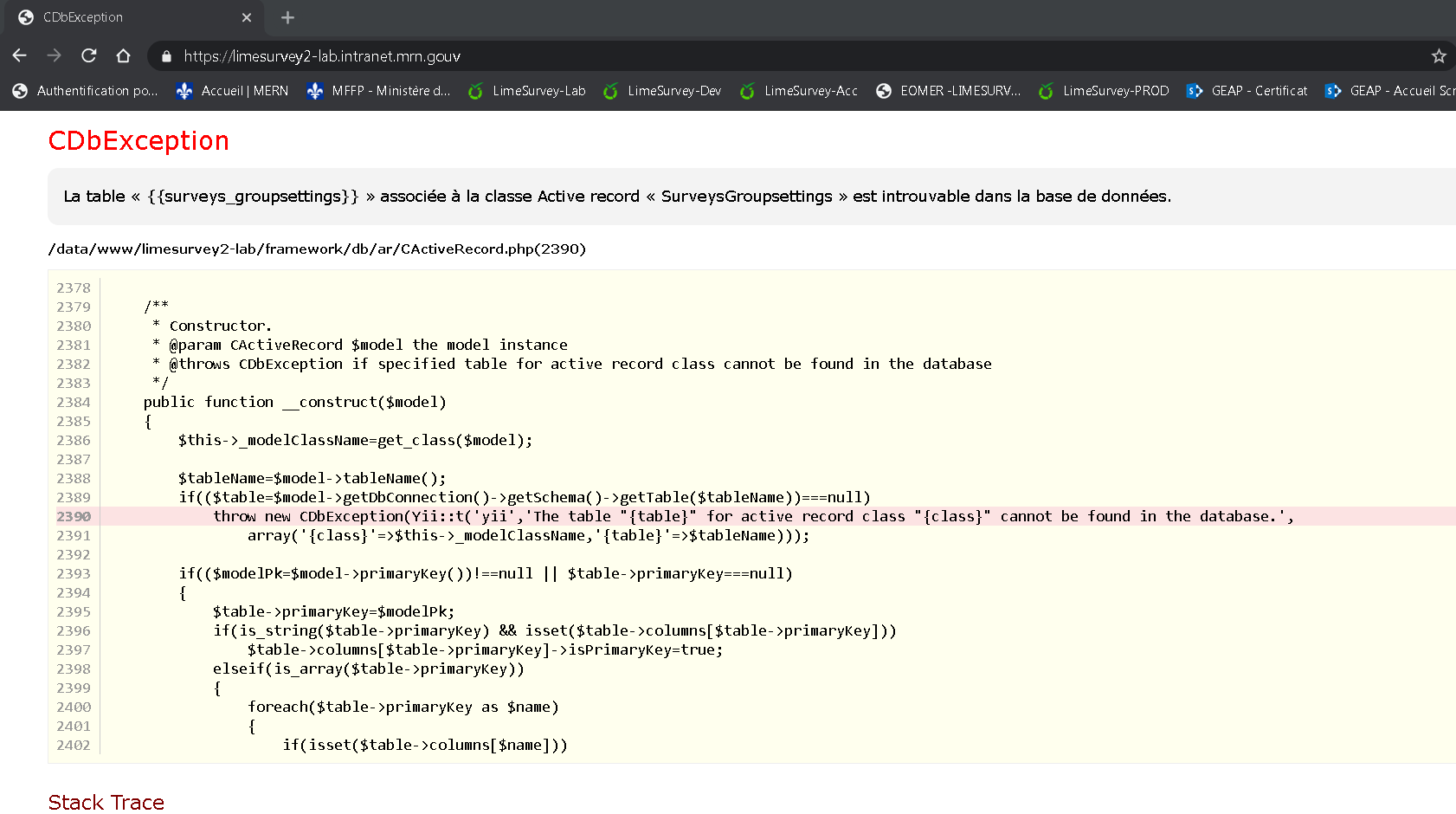Close the CDbException tab
1456x814 pixels.
tap(247, 17)
